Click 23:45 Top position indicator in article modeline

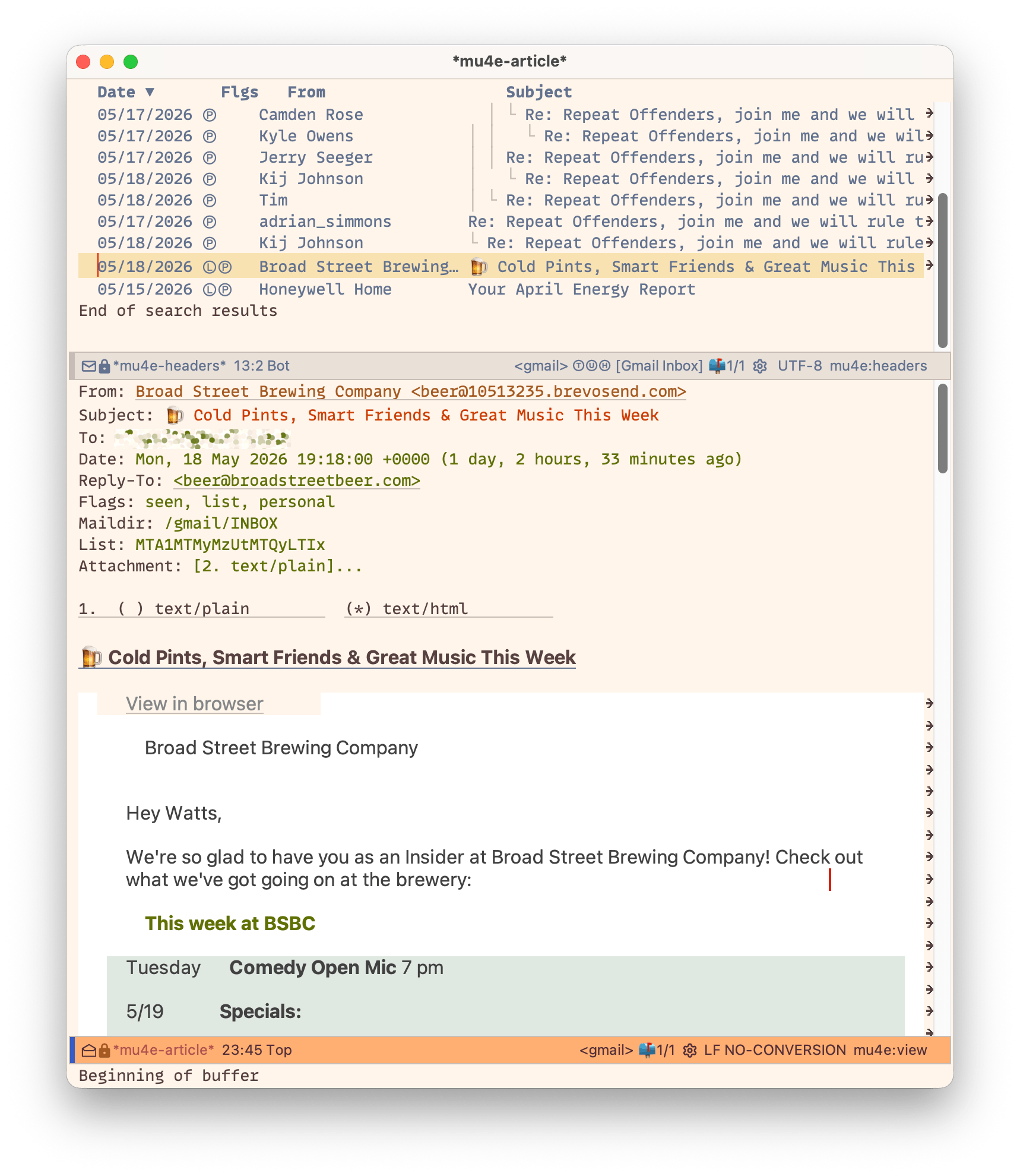[x=256, y=1050]
